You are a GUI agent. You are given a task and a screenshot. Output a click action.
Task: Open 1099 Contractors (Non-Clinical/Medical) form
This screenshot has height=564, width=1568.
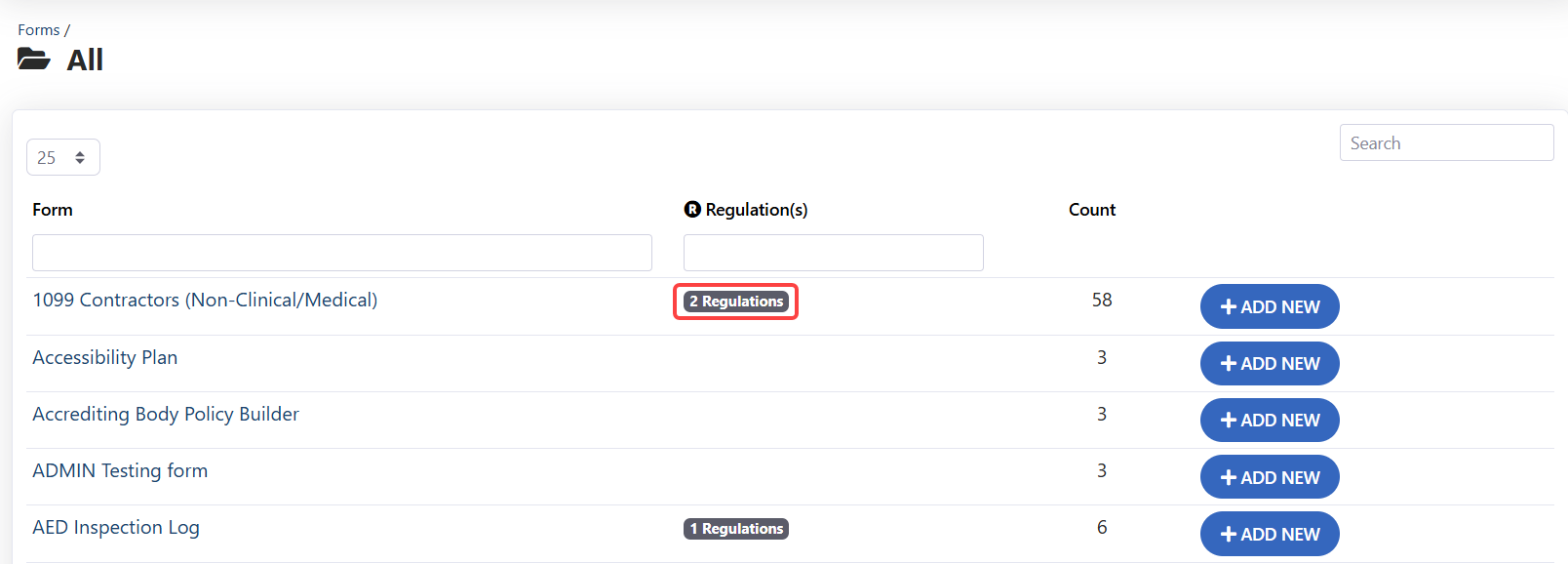coord(205,301)
